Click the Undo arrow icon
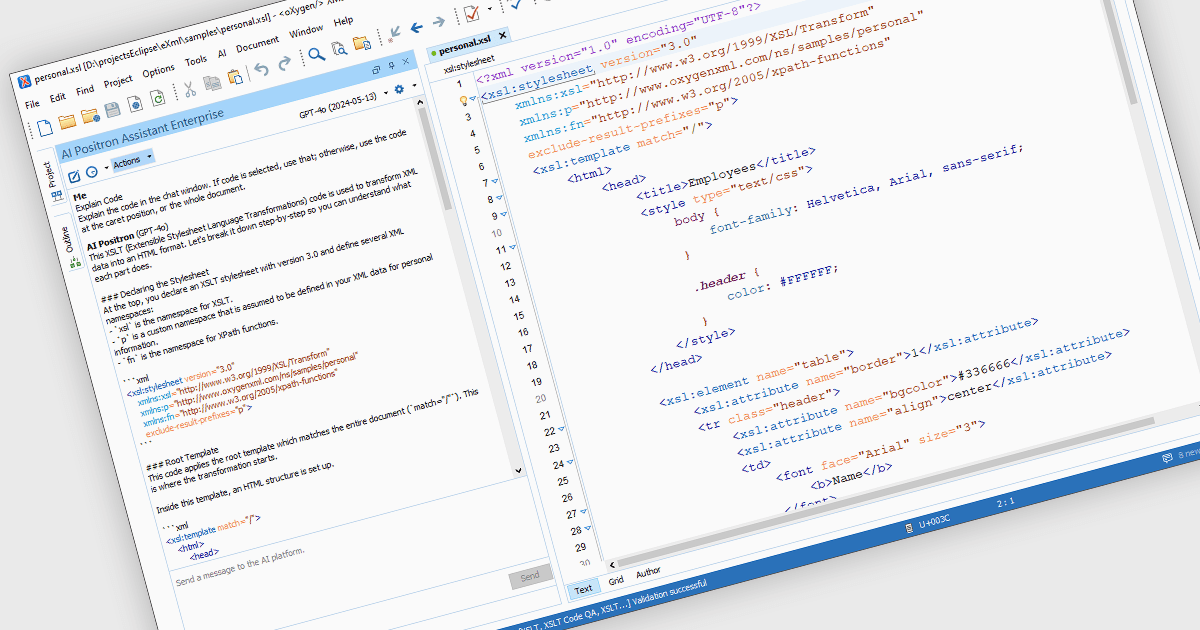Image resolution: width=1200 pixels, height=630 pixels. [262, 69]
